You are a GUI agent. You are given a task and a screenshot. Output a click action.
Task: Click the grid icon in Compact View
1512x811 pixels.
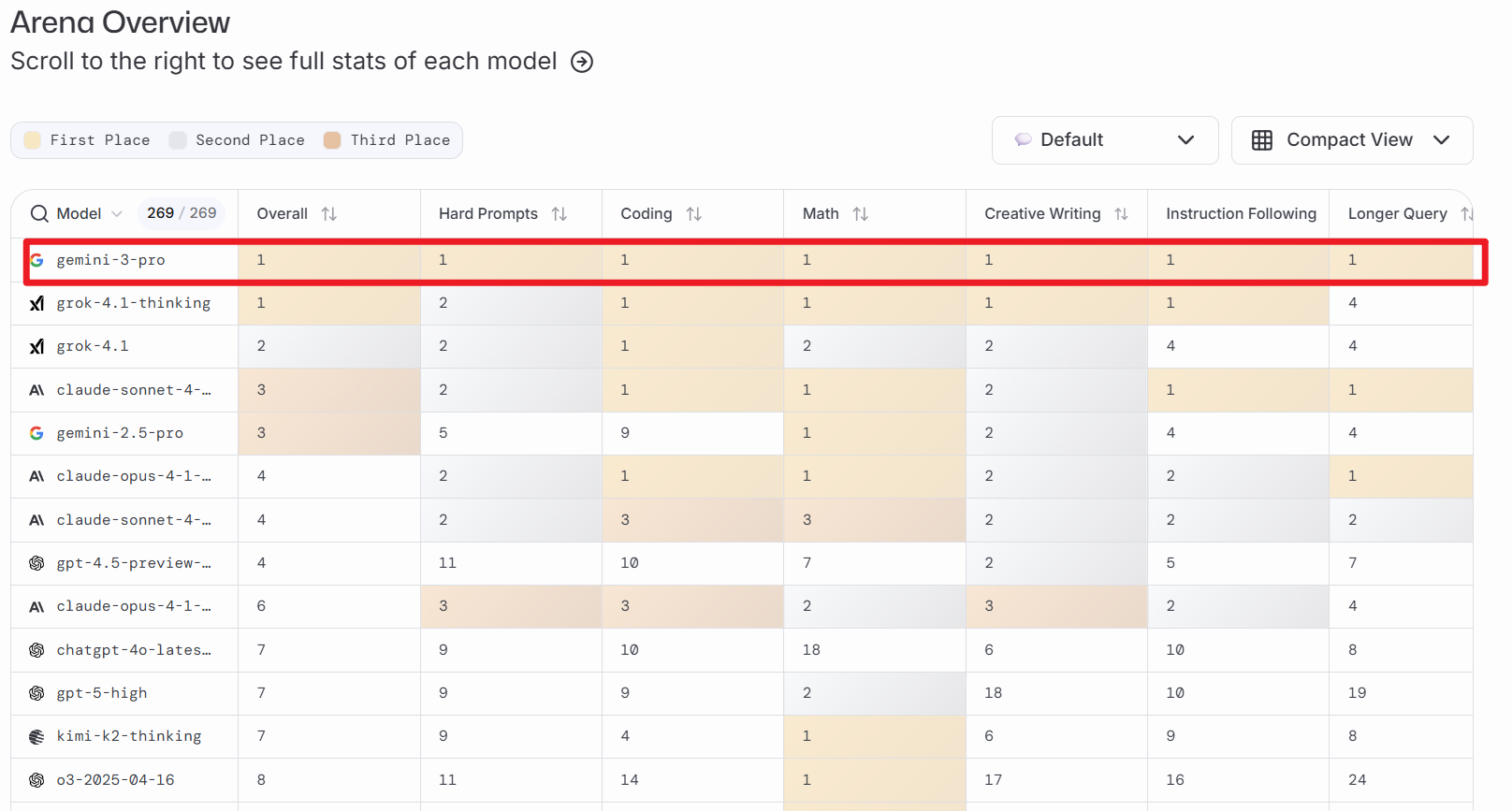tap(1262, 140)
